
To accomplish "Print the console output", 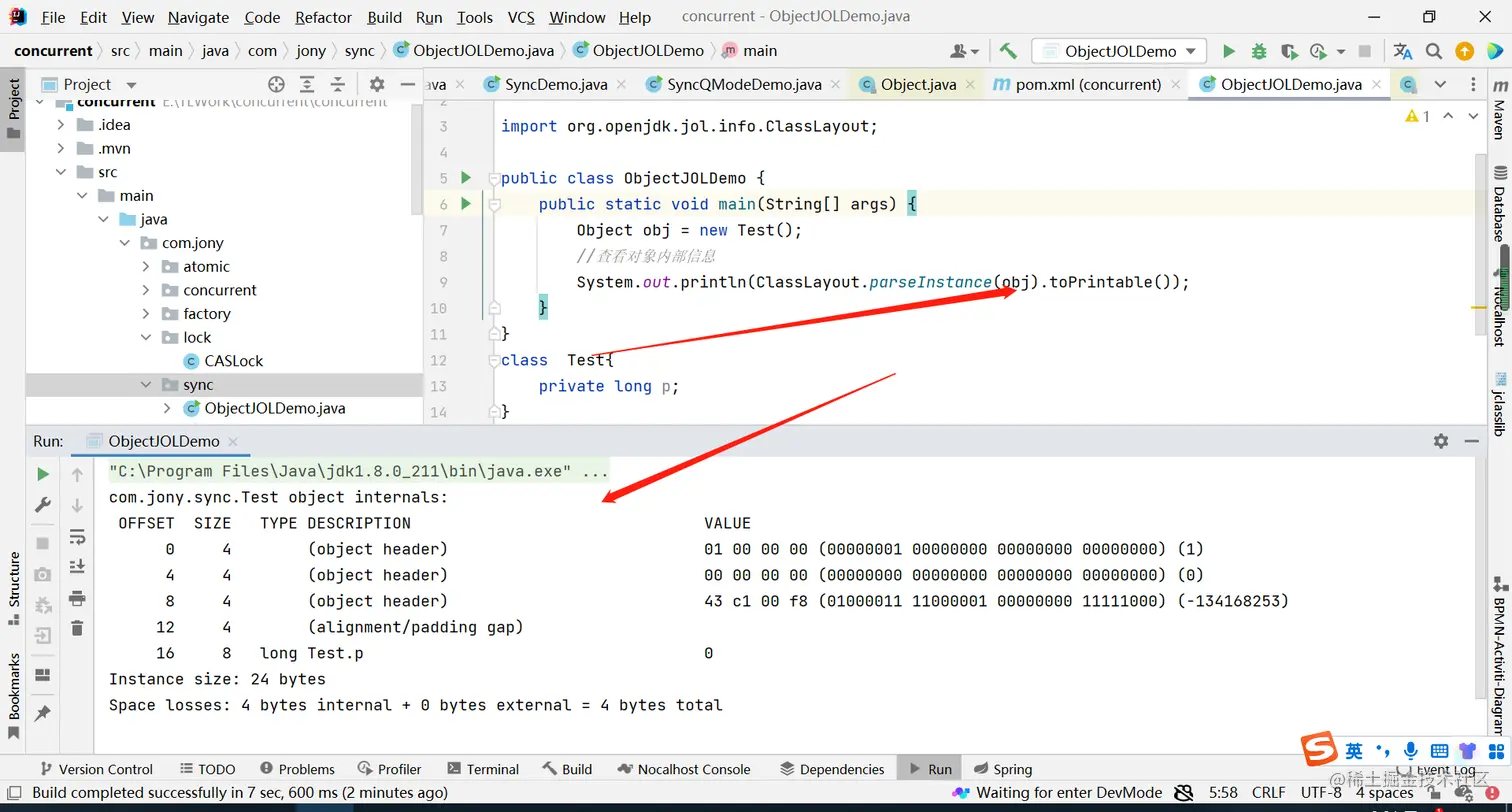I will click(77, 598).
